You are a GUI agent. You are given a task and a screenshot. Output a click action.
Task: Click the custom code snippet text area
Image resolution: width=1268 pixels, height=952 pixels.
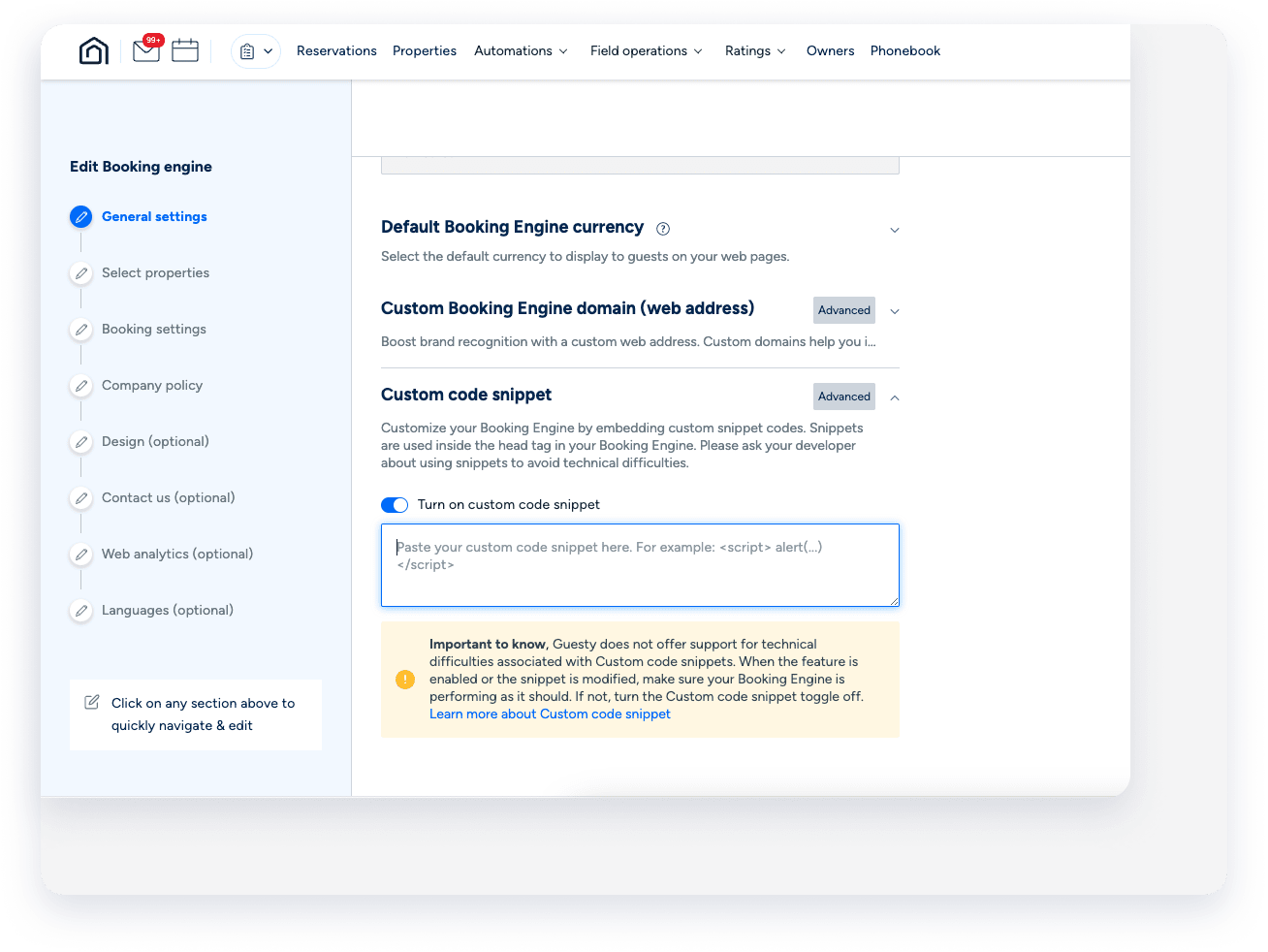click(640, 565)
